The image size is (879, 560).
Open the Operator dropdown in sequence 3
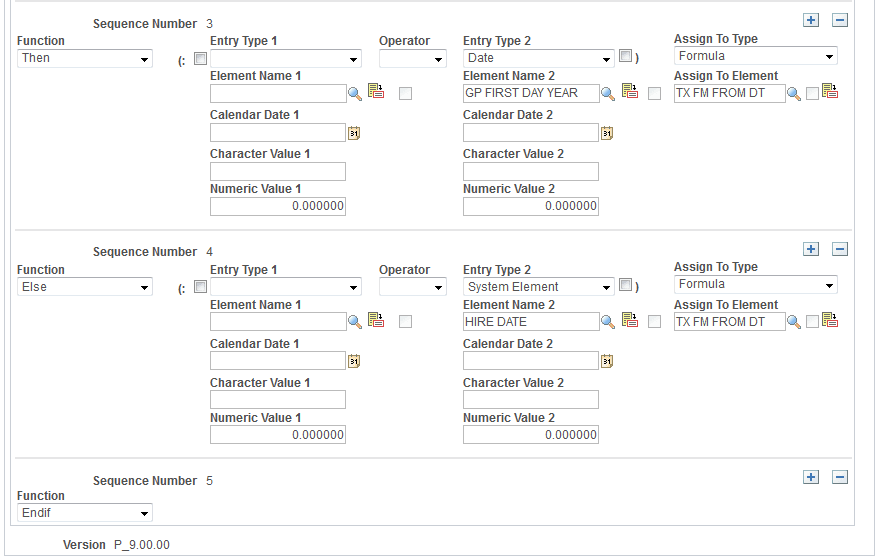(x=412, y=59)
